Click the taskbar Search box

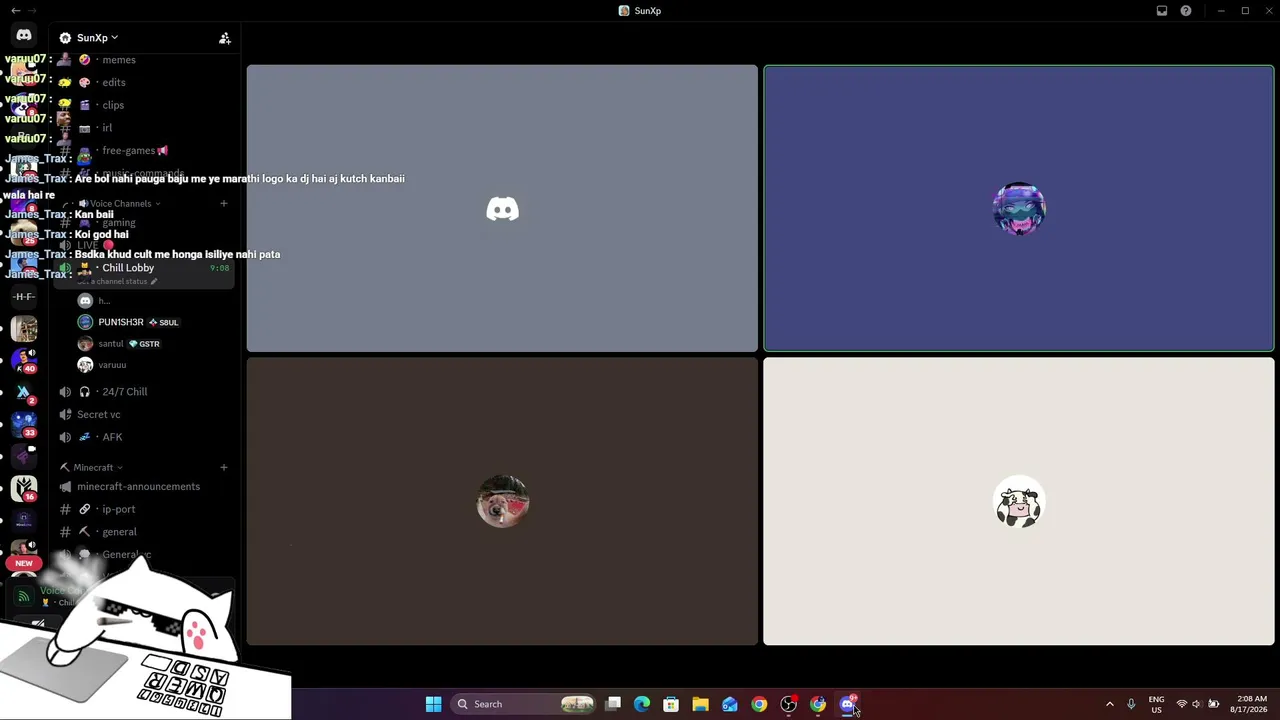tap(525, 704)
